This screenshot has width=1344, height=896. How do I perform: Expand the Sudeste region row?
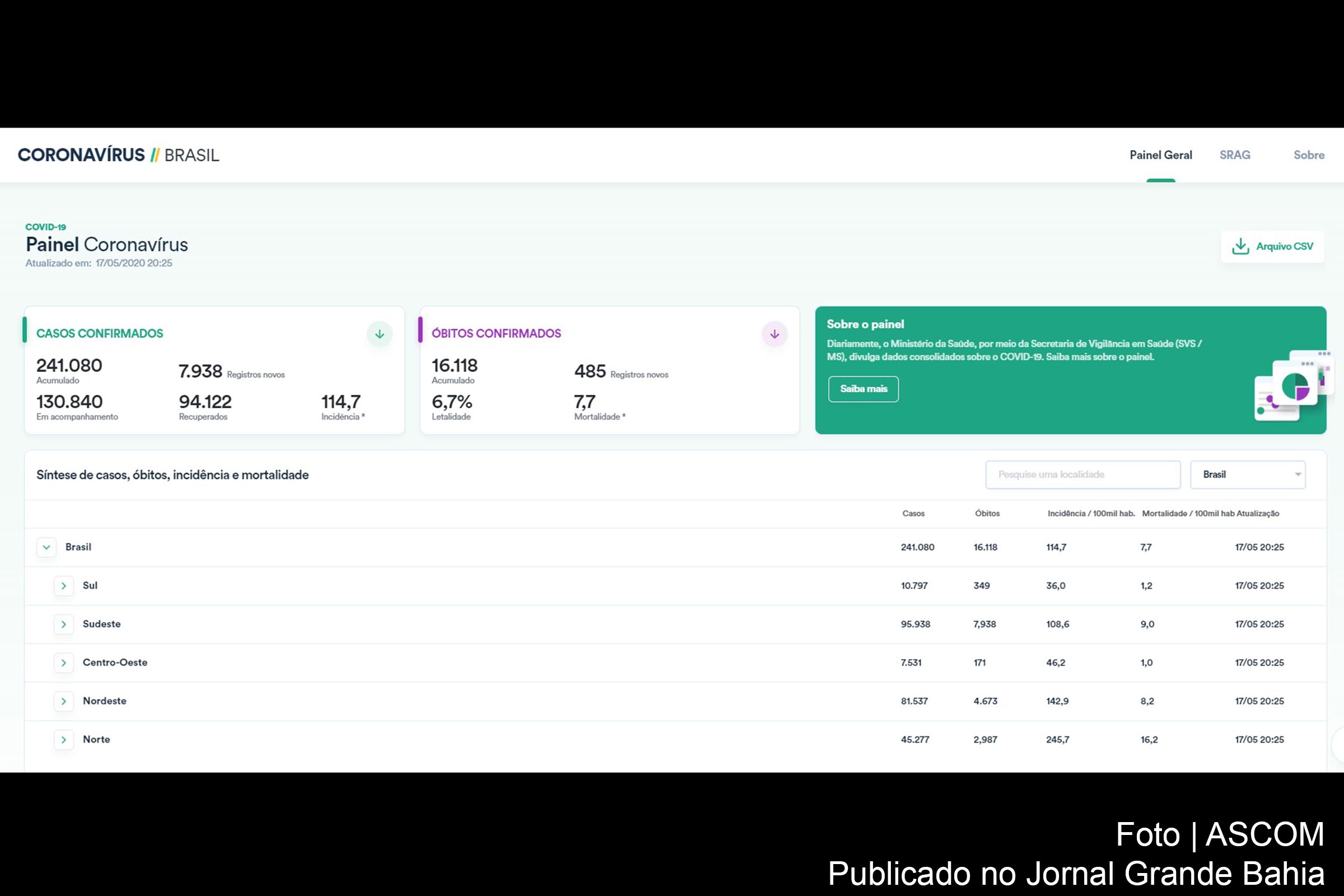click(x=63, y=624)
